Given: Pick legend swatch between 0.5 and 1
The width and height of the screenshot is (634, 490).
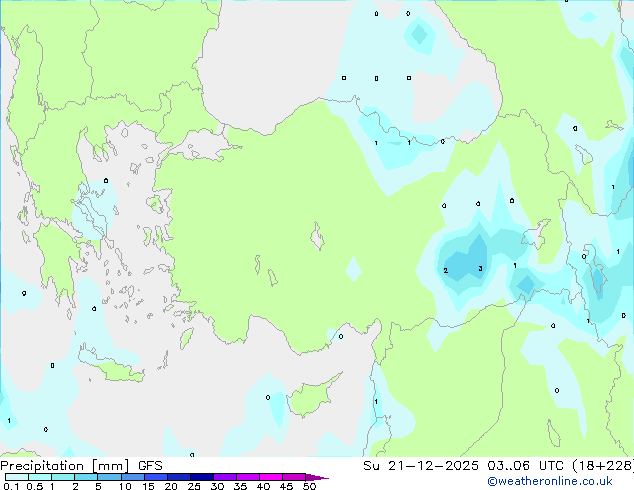Looking at the screenshot, I should 40,477.
